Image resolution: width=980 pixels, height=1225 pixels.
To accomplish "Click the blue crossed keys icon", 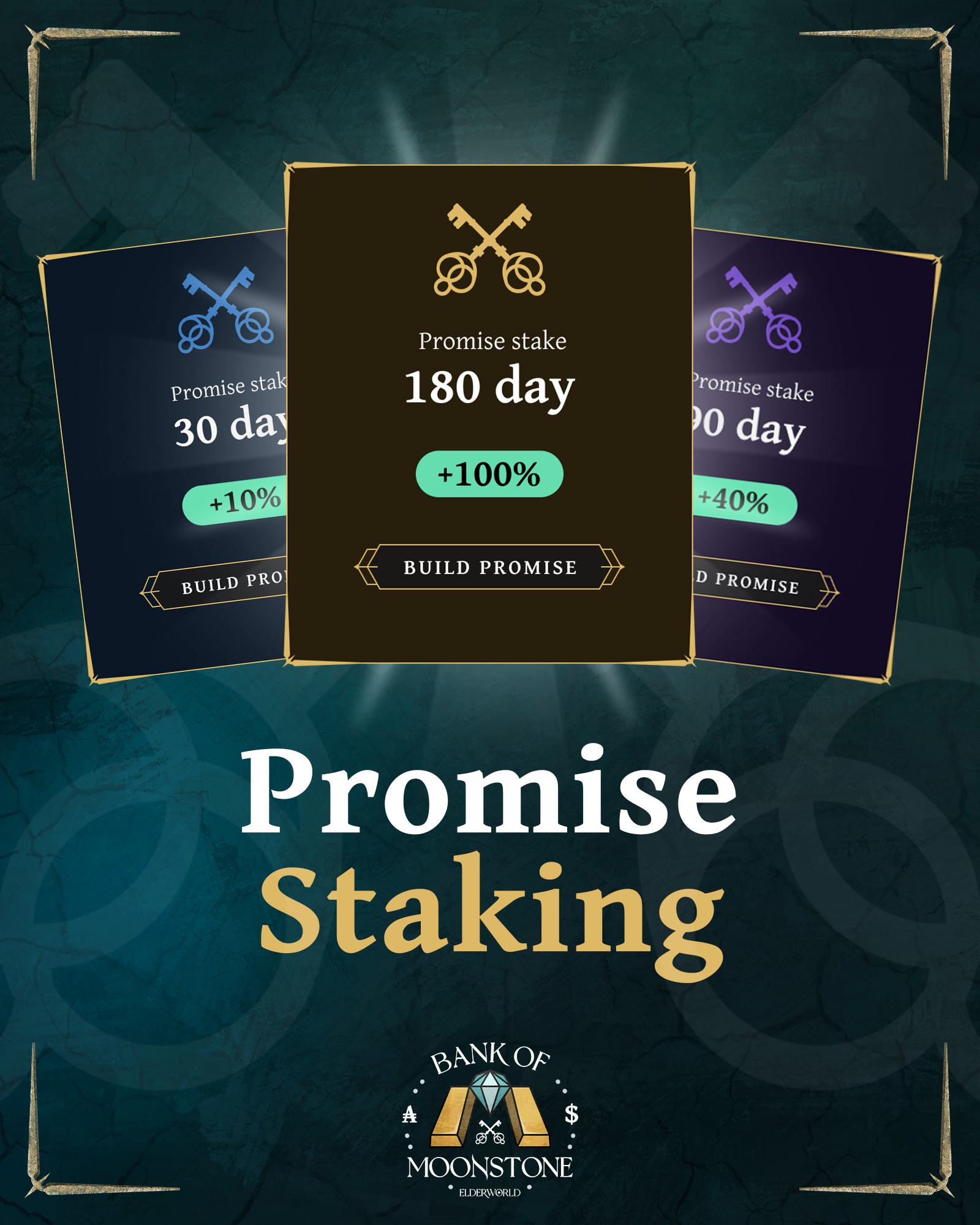I will (225, 309).
